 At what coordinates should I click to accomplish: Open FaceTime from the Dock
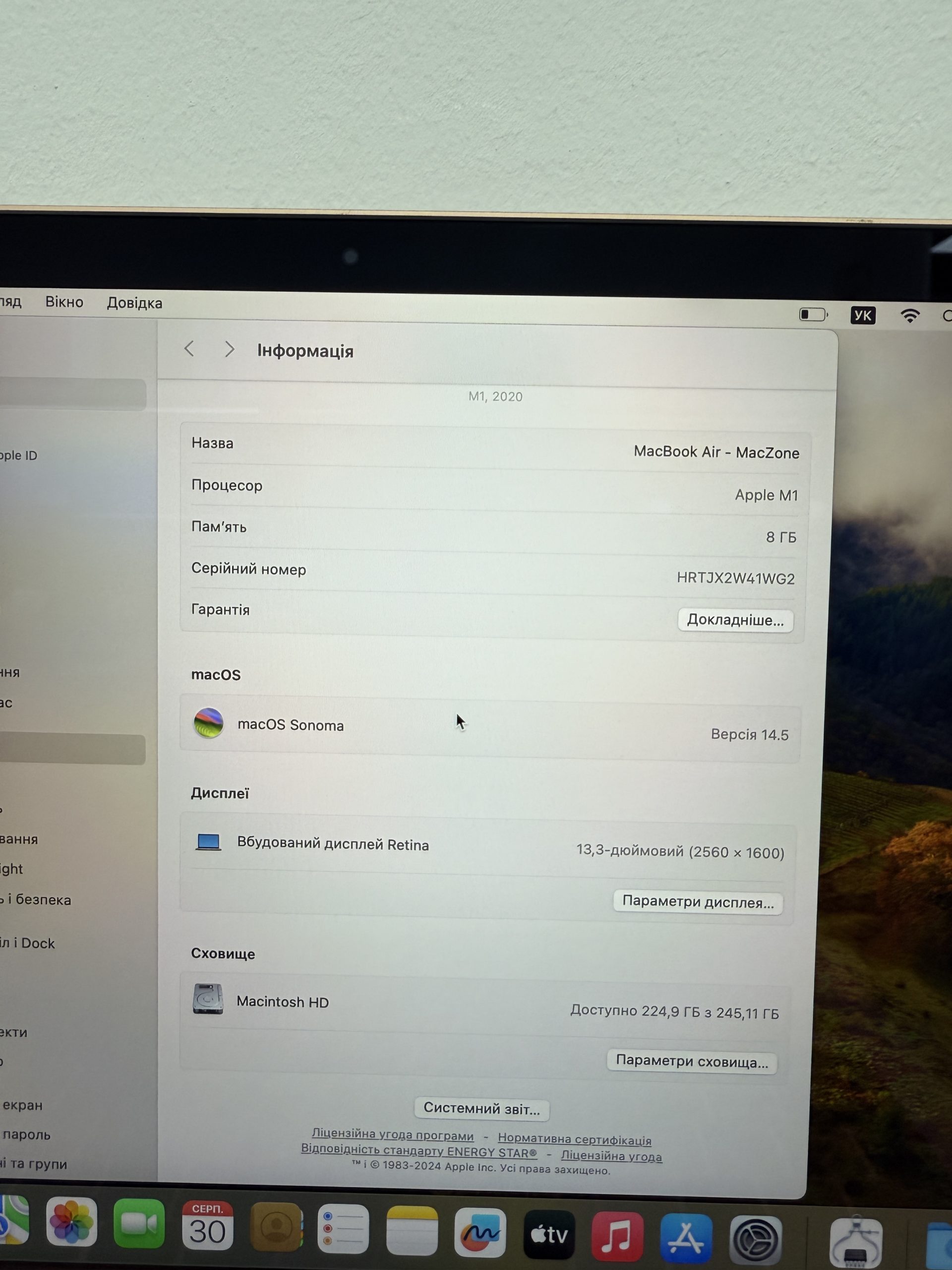pyautogui.click(x=139, y=1223)
